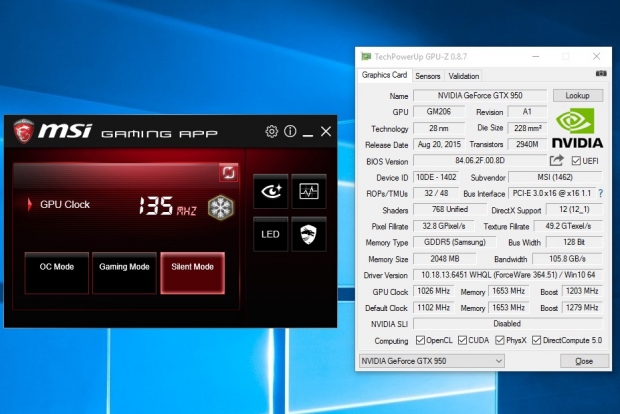Switch to the Validation tab

[464, 76]
